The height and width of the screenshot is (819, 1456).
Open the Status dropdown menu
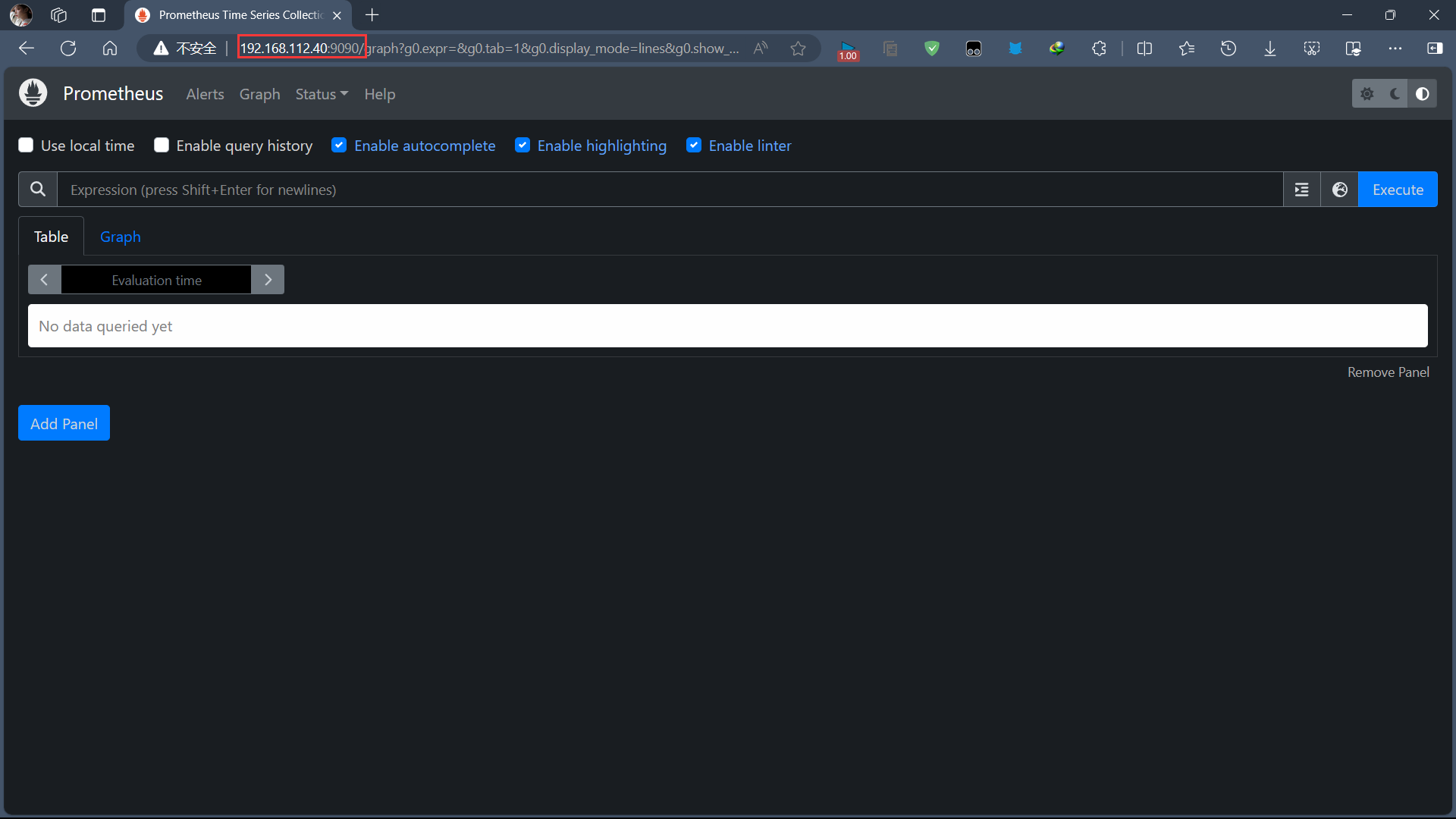(x=321, y=94)
